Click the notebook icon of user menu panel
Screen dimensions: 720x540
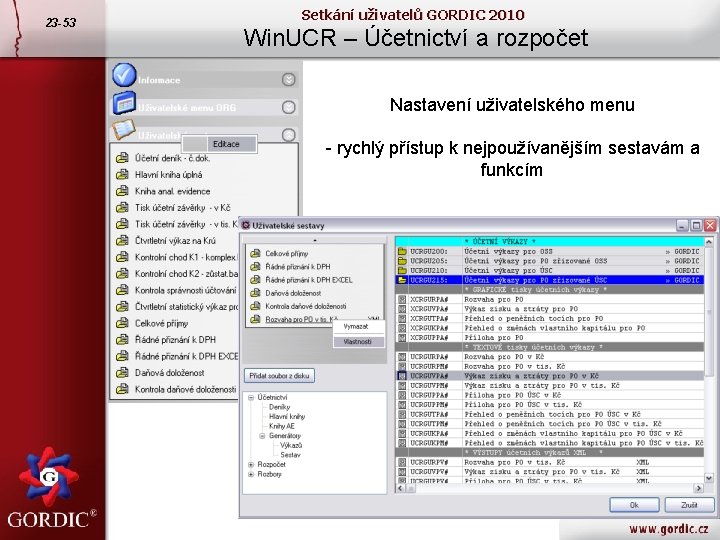point(124,129)
